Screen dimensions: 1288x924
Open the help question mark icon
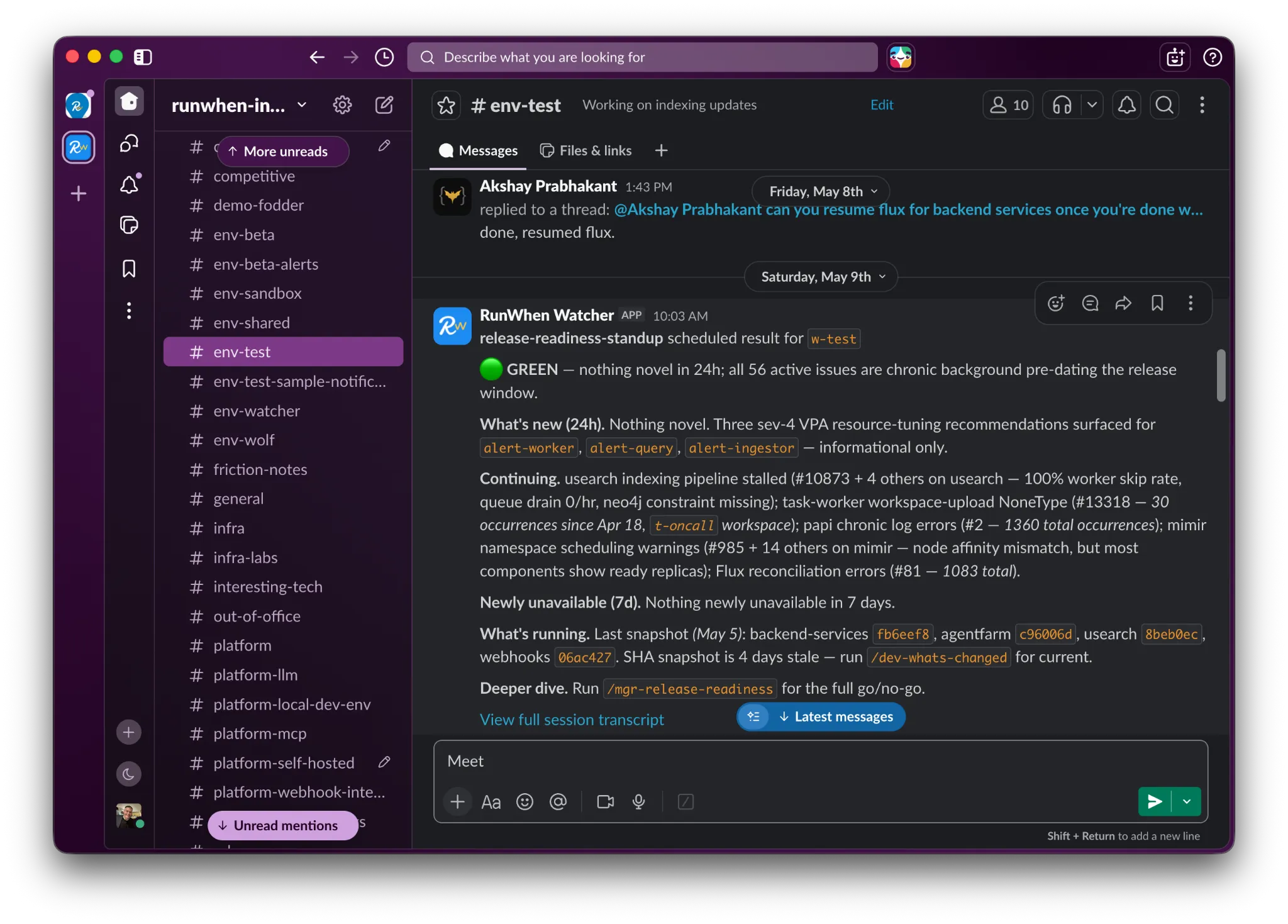coord(1213,57)
